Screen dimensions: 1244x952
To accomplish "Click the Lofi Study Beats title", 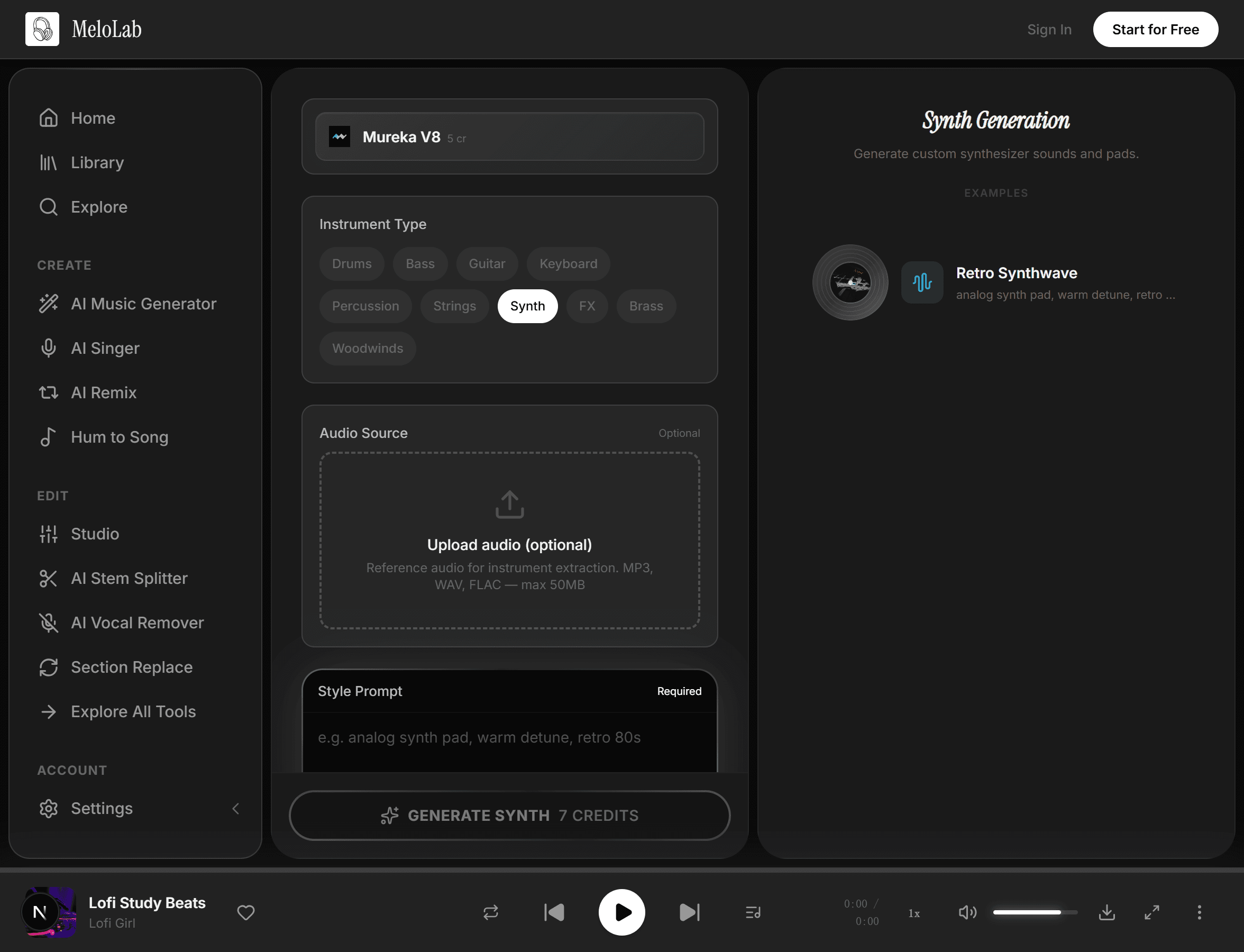I will (x=148, y=903).
